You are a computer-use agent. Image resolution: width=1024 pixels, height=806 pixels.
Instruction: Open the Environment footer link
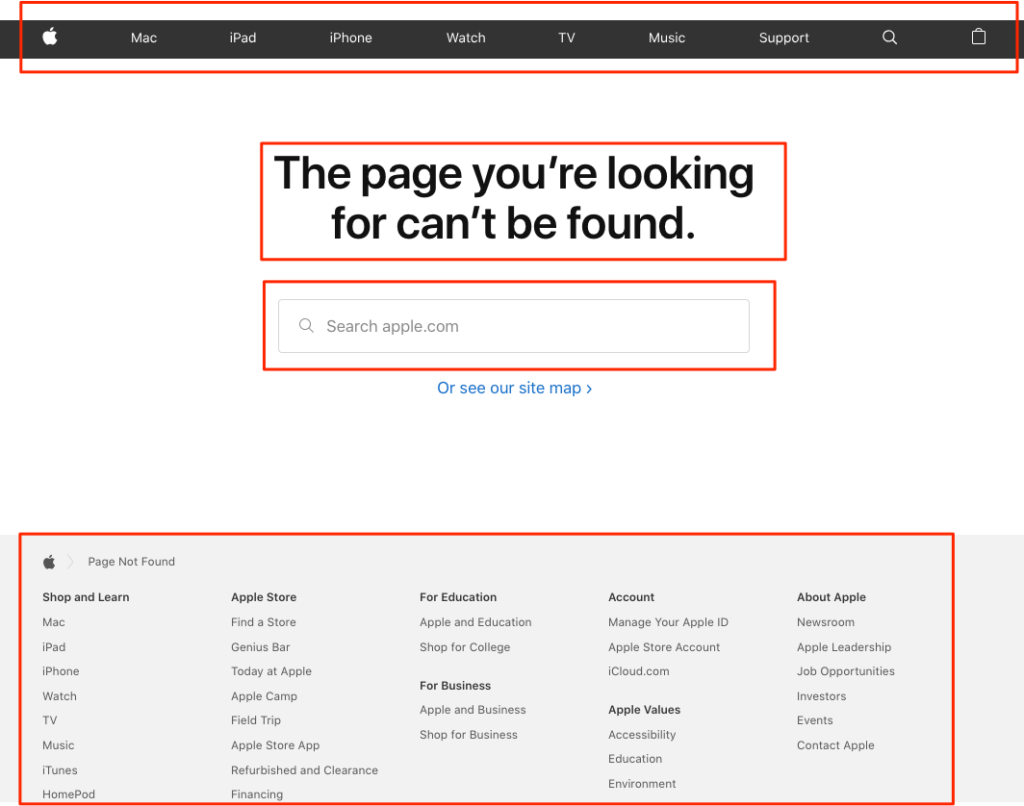[x=642, y=784]
